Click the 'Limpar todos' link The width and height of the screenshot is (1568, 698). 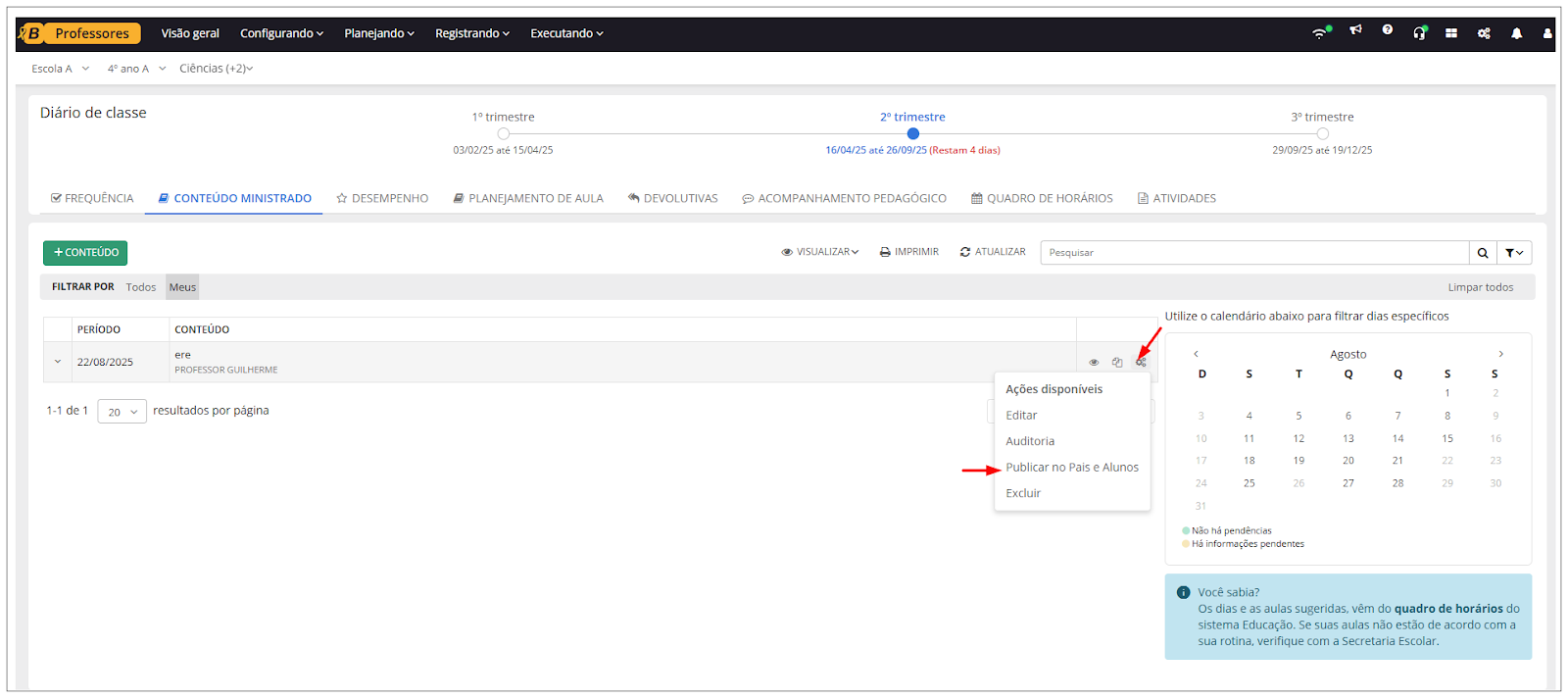[1480, 287]
